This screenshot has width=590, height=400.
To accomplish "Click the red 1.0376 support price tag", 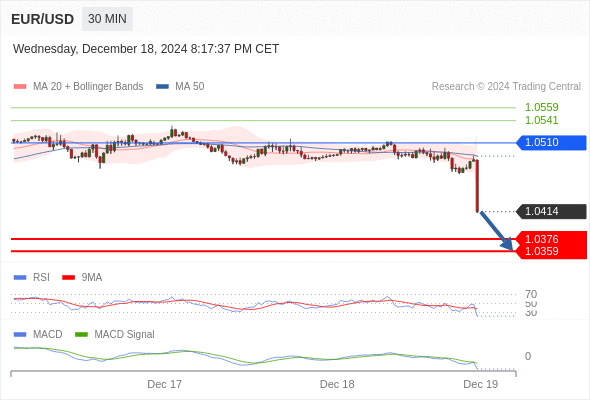I will 551,239.
